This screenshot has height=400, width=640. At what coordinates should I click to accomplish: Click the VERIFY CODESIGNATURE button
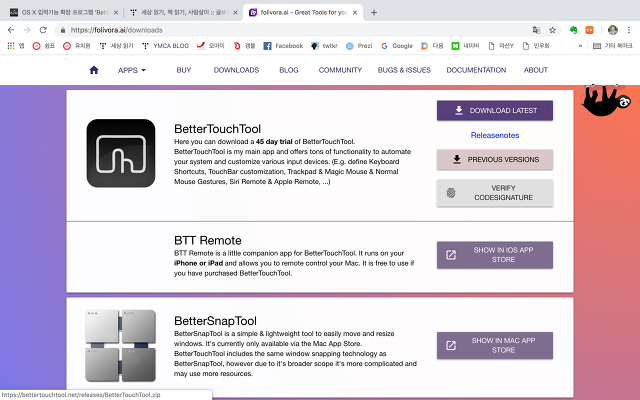[x=495, y=193]
